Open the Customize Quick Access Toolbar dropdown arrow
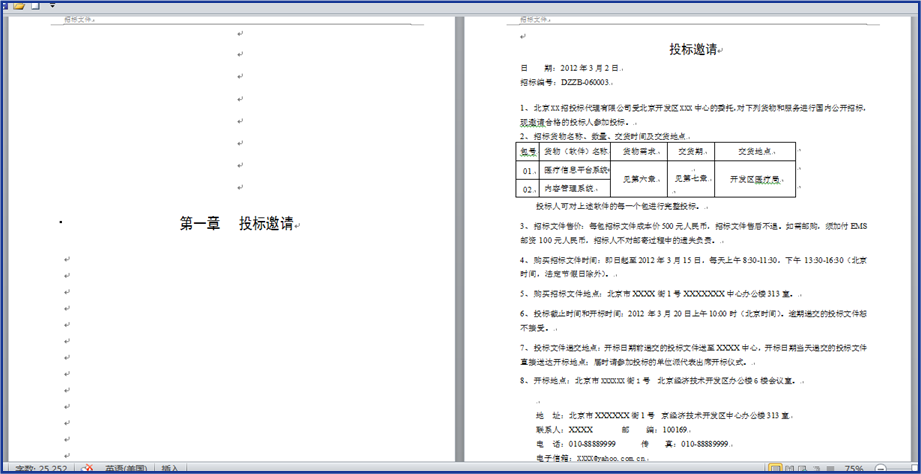Screen dimensions: 921x474 click(x=52, y=5)
